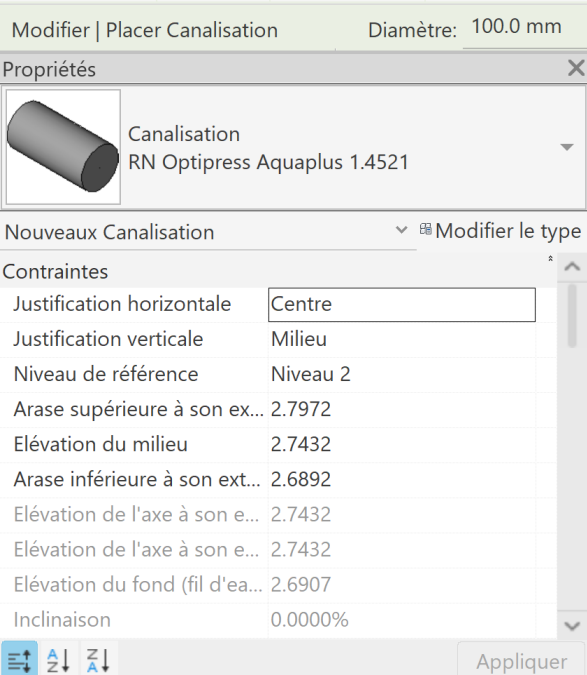
Task: Sort properties alphabetically A to Z
Action: tap(59, 660)
